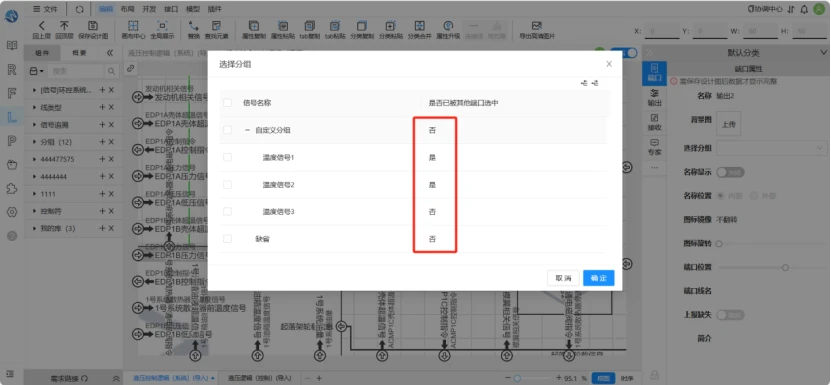
Task: Click the 查找元素 toolbar icon
Action: coord(216,26)
